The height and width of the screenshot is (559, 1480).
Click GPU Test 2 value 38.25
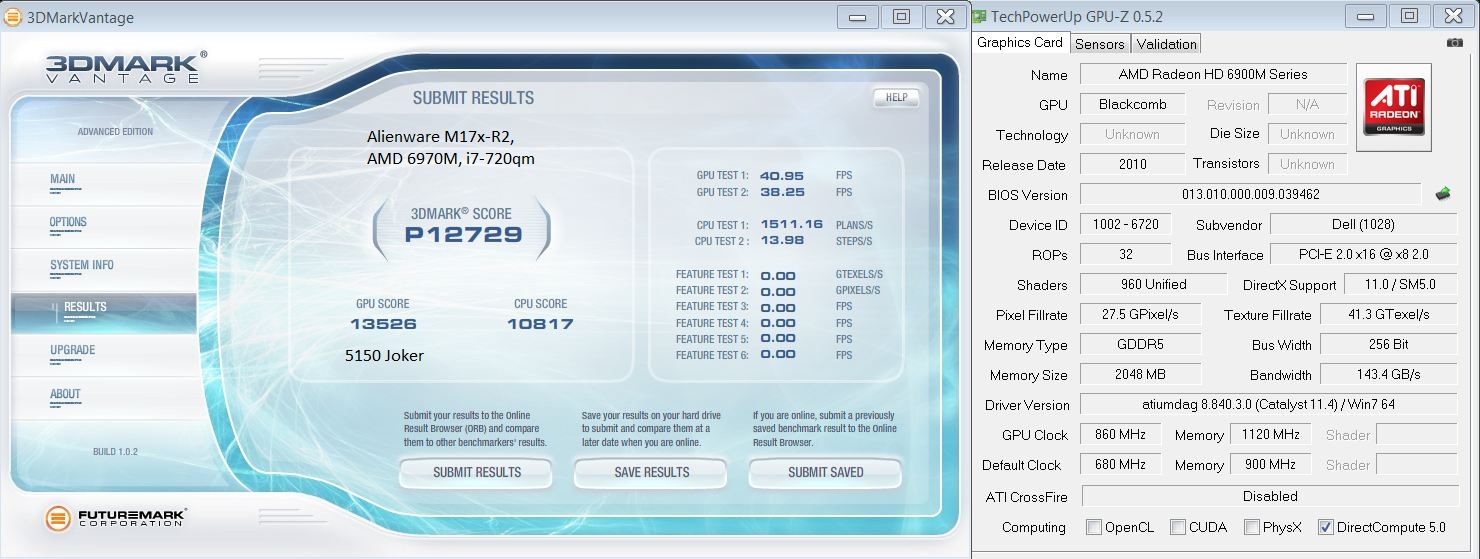coord(782,191)
